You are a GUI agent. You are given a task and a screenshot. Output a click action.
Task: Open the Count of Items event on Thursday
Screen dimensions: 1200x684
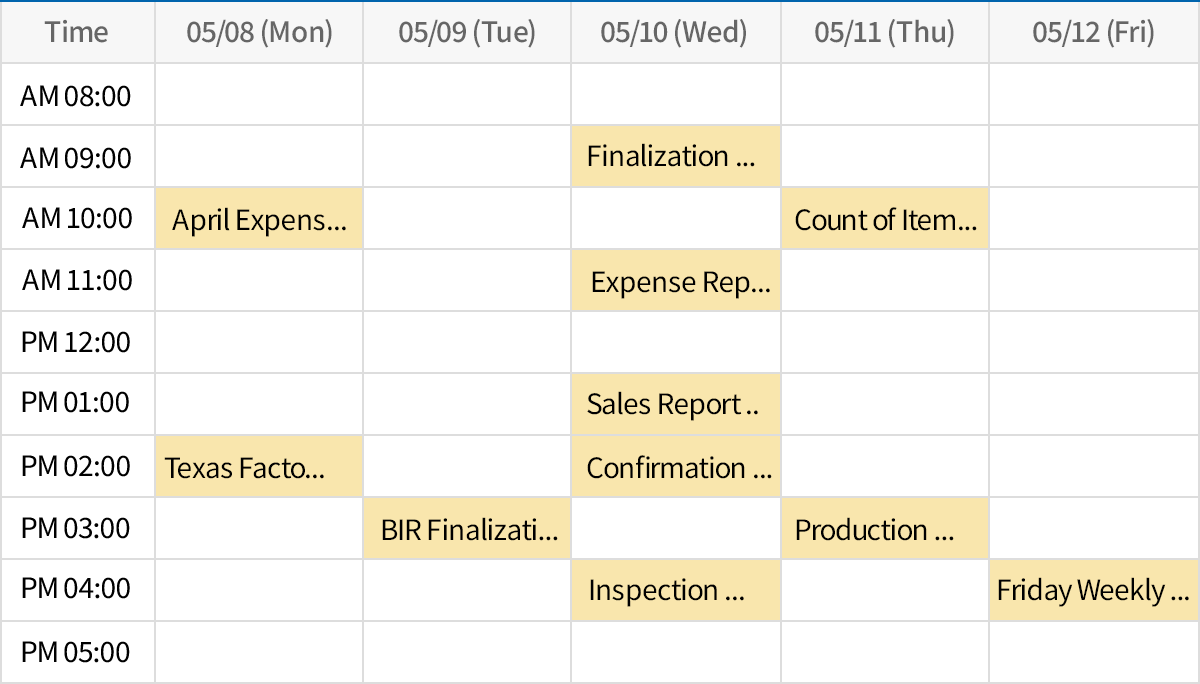[x=884, y=219]
